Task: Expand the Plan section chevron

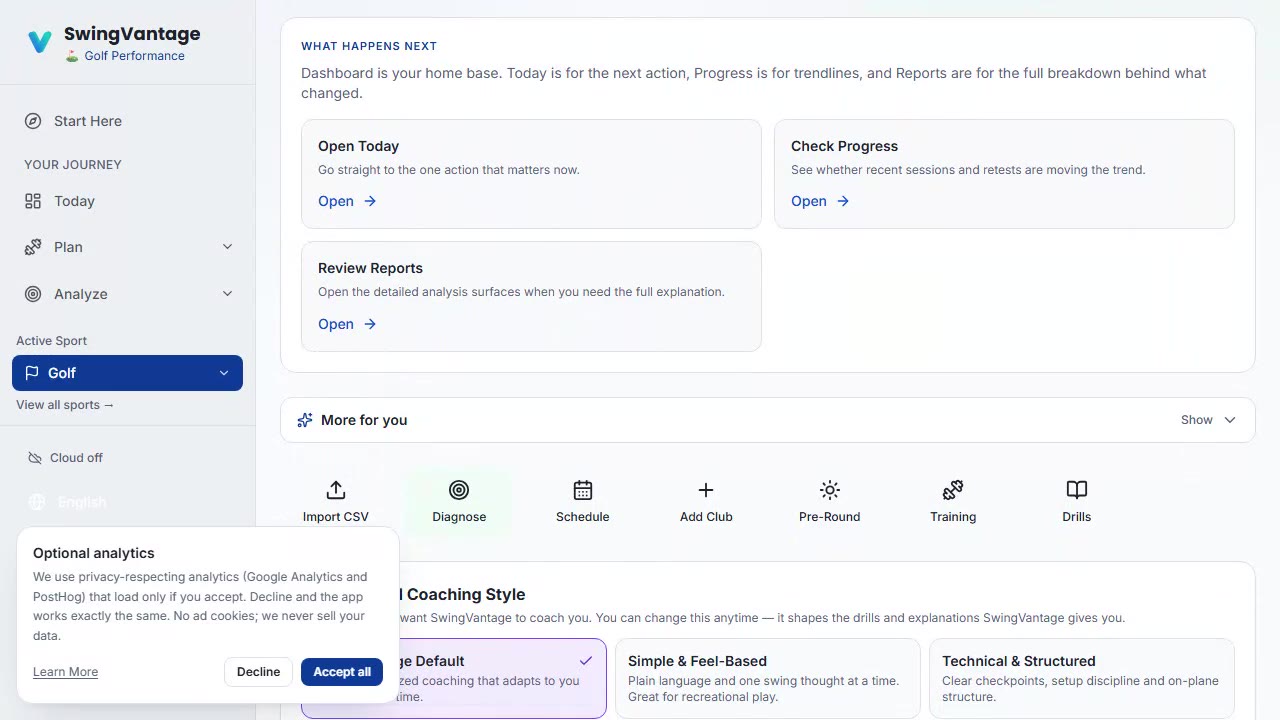Action: tap(227, 247)
